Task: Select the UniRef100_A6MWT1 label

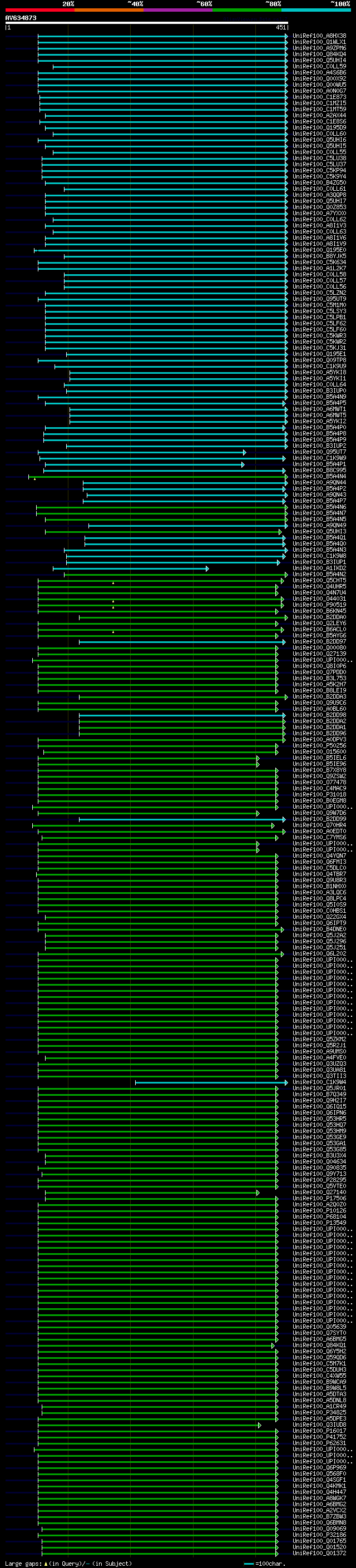Action: click(x=319, y=409)
